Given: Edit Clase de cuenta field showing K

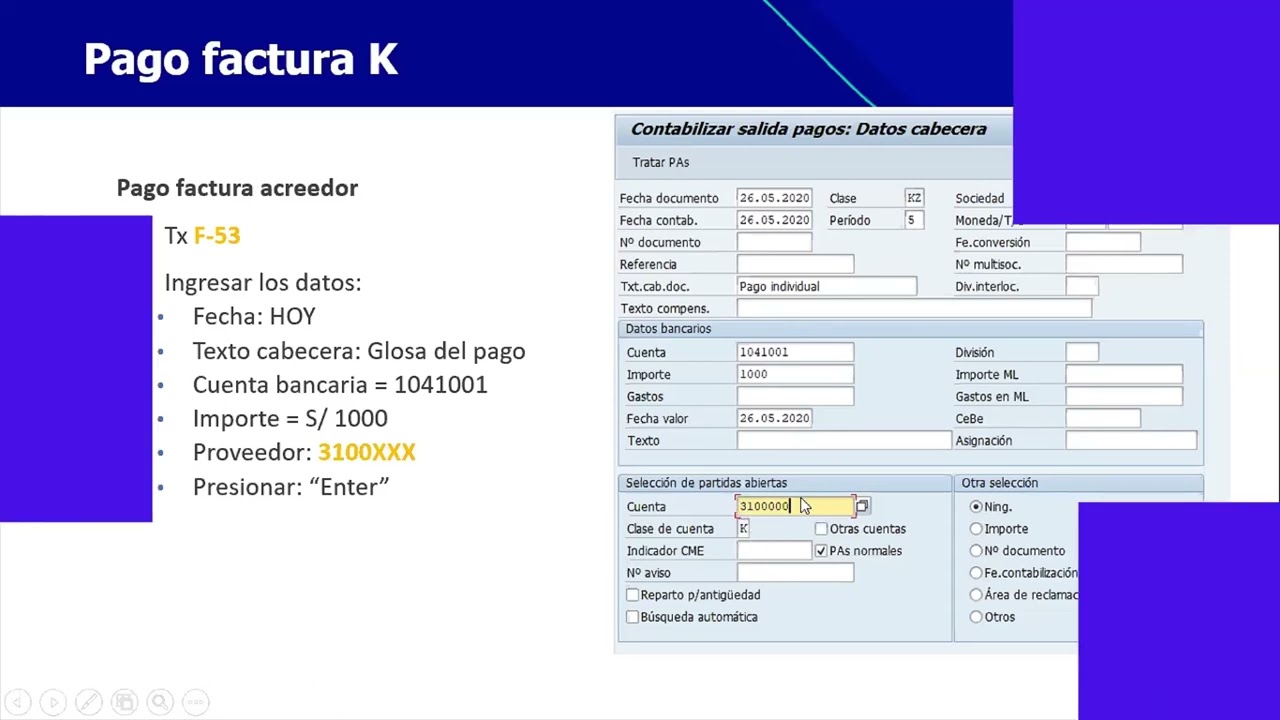Looking at the screenshot, I should [x=743, y=529].
